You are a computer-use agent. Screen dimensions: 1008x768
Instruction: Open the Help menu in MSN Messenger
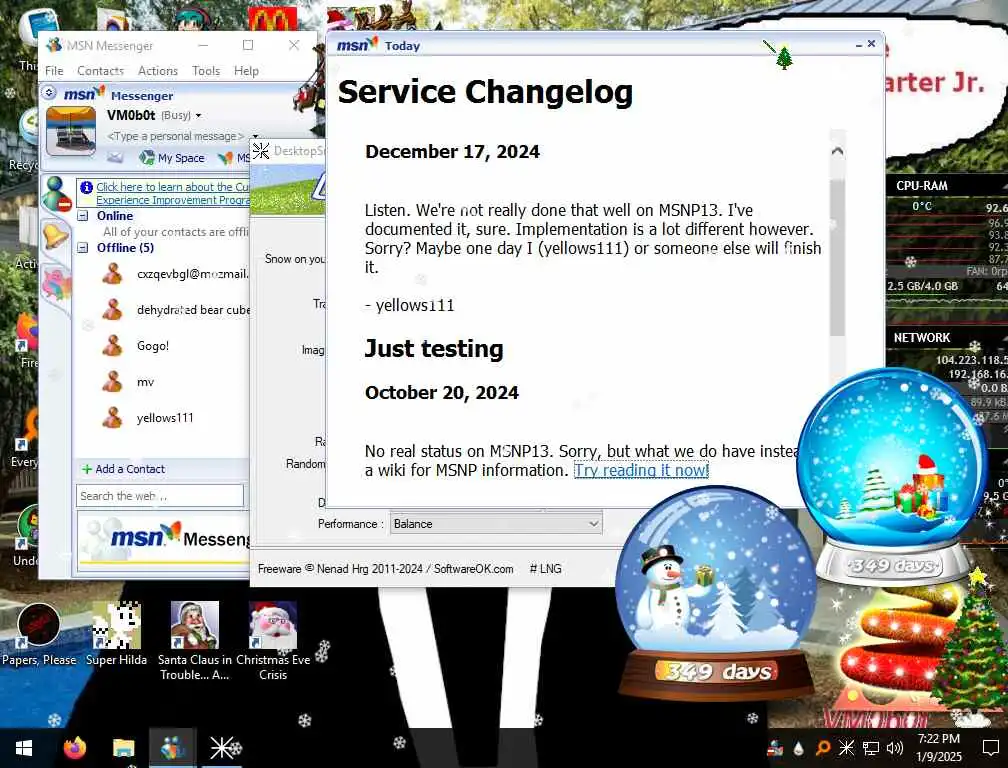(246, 71)
